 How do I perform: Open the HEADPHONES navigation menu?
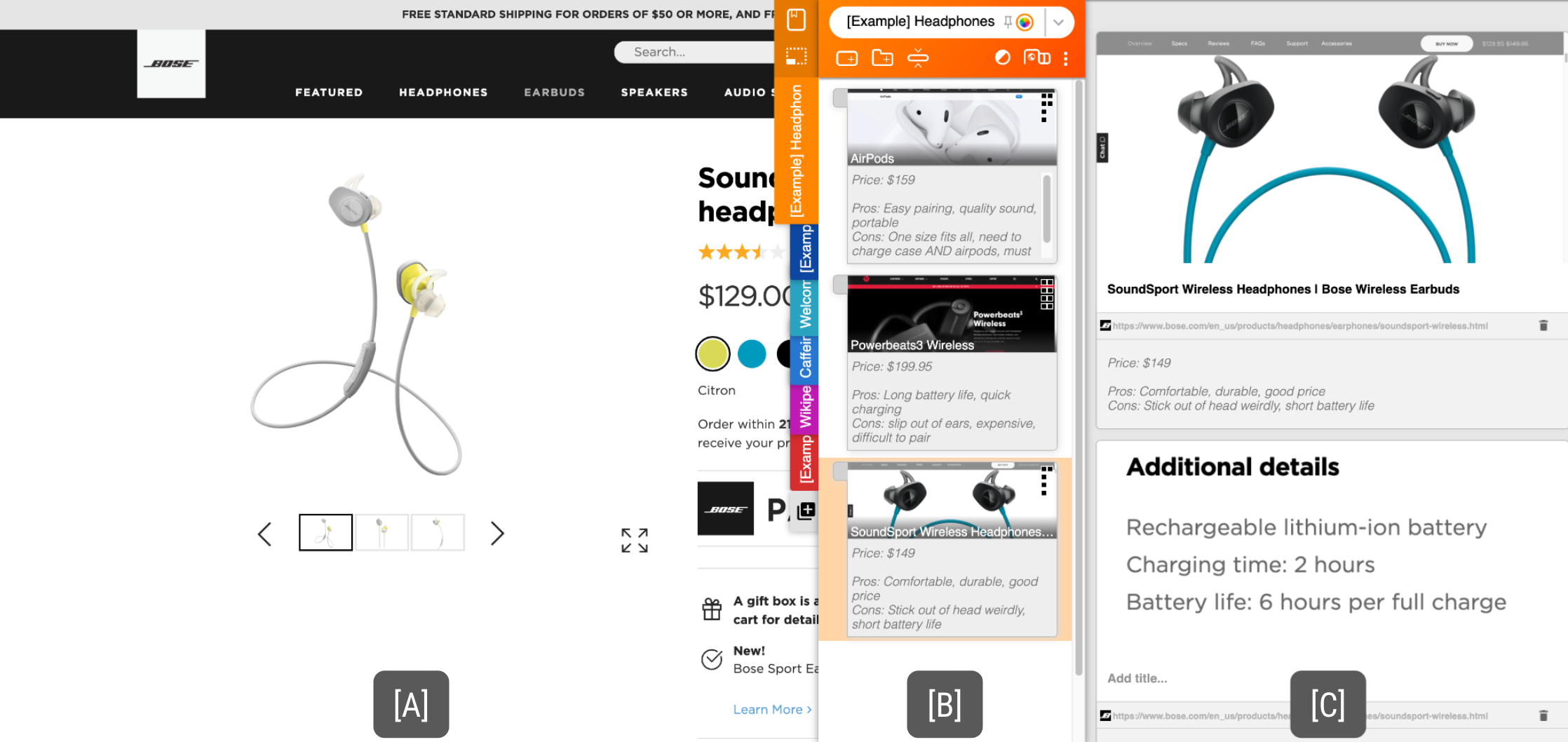pyautogui.click(x=443, y=93)
